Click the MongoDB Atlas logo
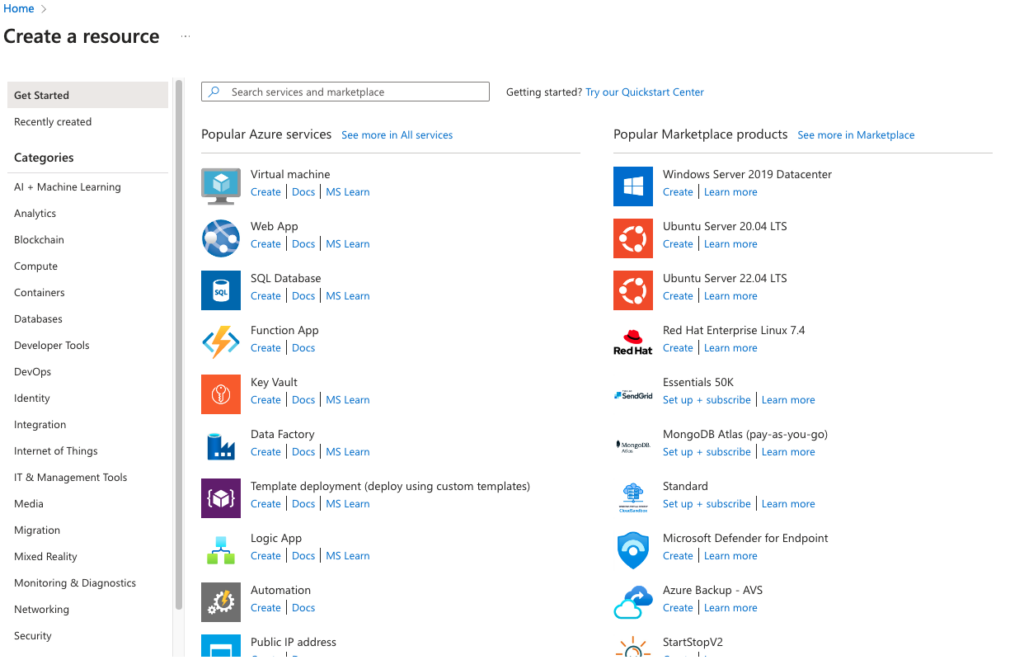Screen dimensions: 1024x660 click(633, 447)
